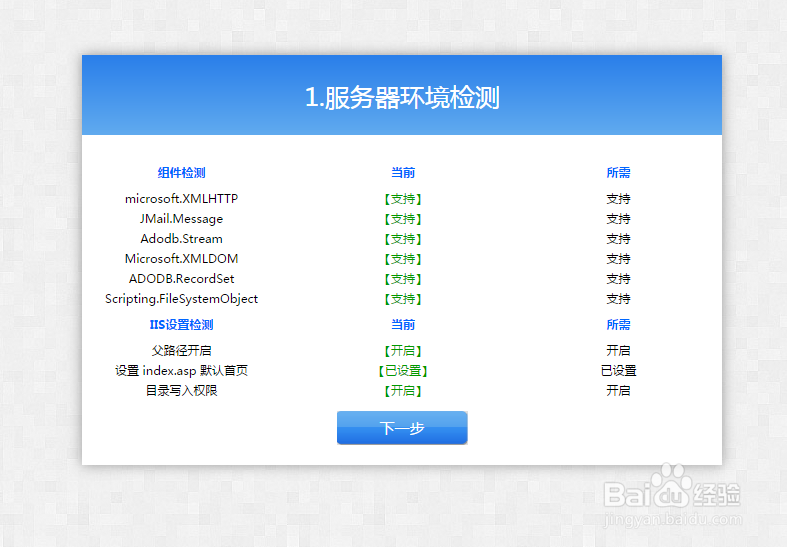Click the ADODB.RecordSet component label
Screen dimensions: 787x547
tap(181, 279)
